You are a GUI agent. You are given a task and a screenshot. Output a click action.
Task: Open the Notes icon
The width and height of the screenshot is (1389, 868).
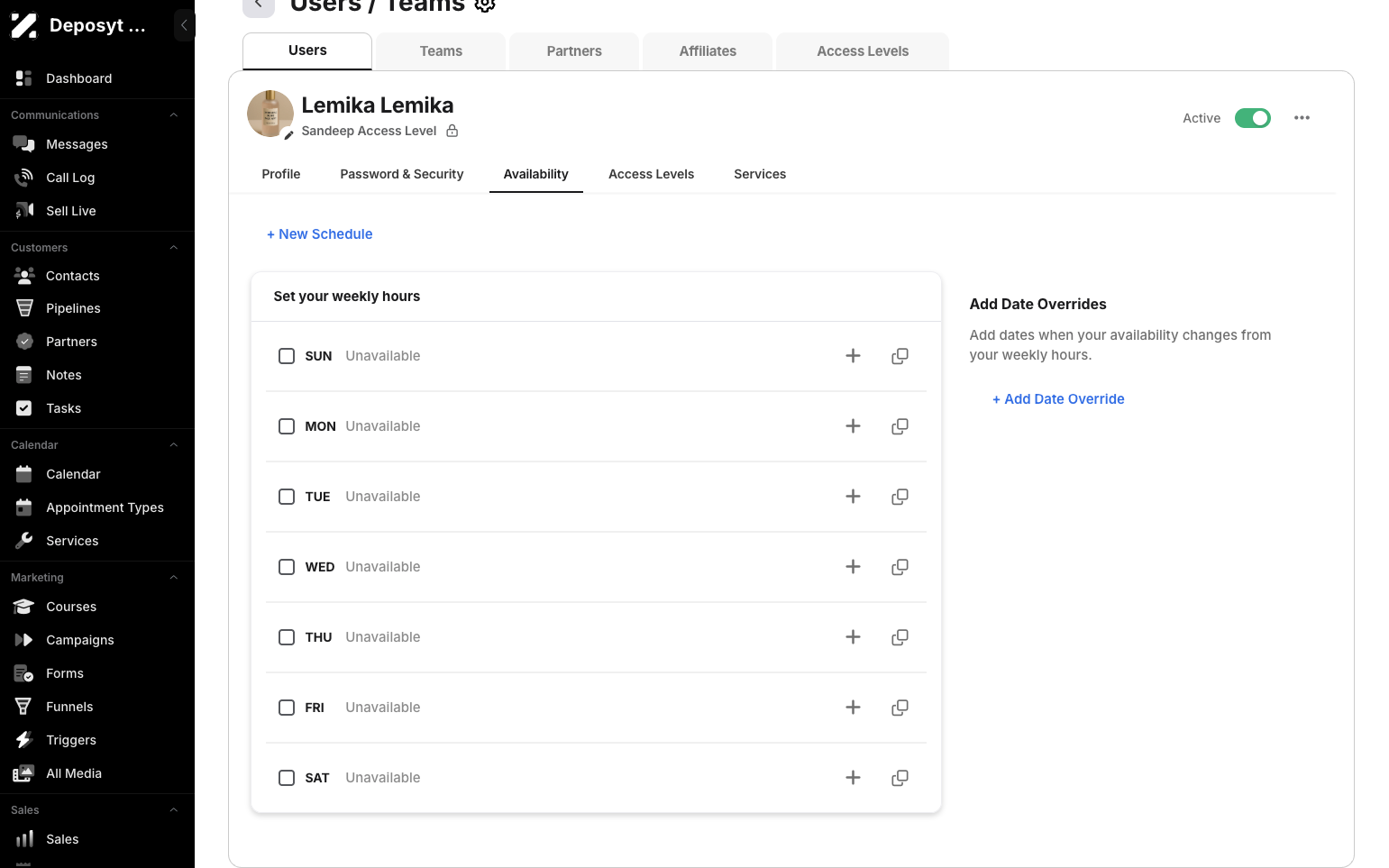click(x=24, y=375)
